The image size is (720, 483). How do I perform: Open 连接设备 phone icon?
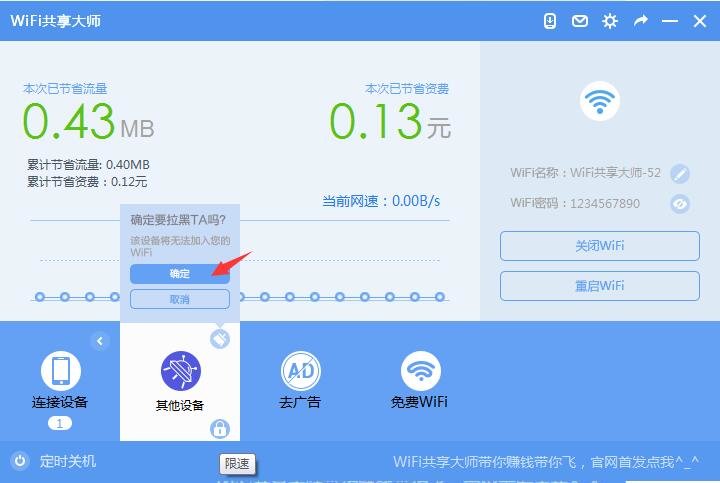(x=61, y=371)
